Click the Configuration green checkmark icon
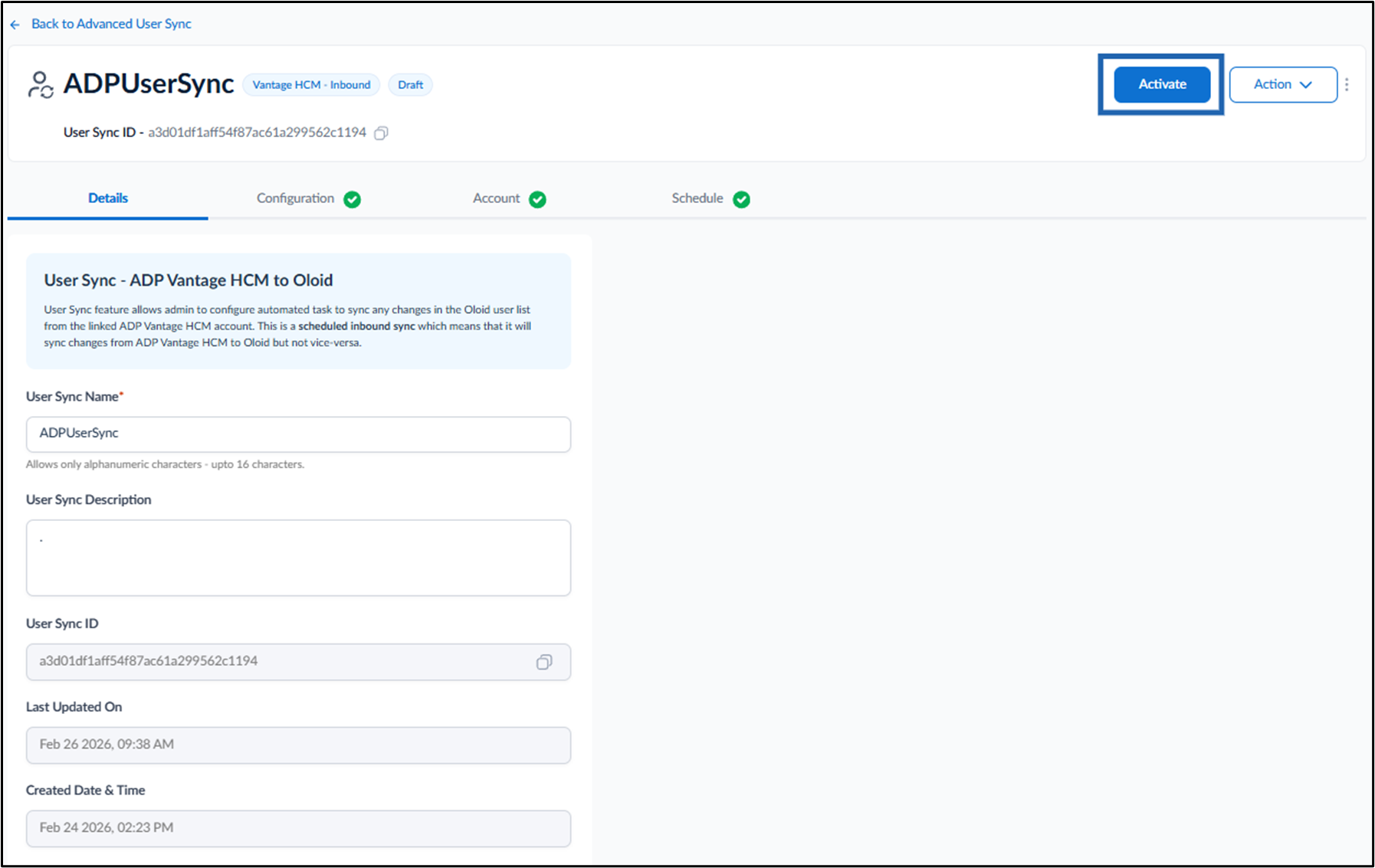This screenshot has width=1375, height=868. pos(352,199)
